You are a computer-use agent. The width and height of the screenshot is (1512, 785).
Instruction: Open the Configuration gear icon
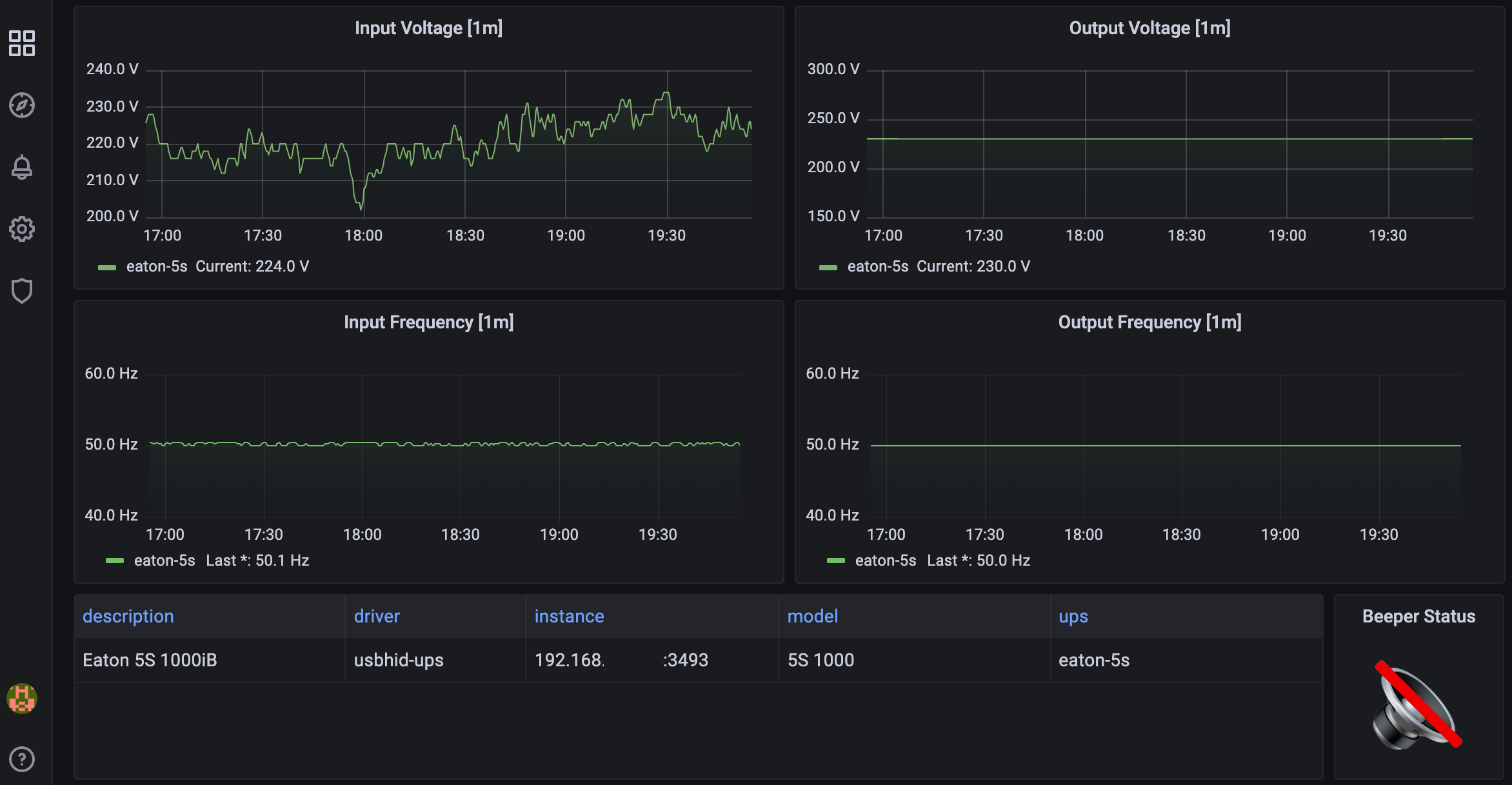(x=22, y=229)
